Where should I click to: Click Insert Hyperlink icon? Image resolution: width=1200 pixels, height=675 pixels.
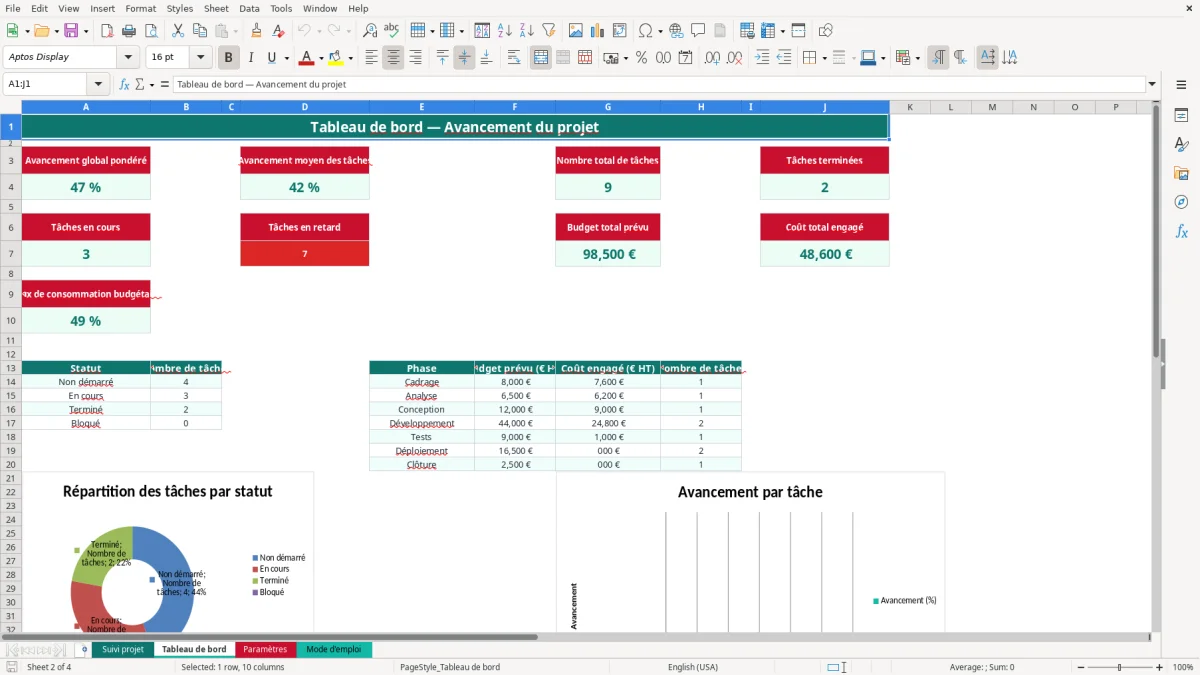pos(676,31)
